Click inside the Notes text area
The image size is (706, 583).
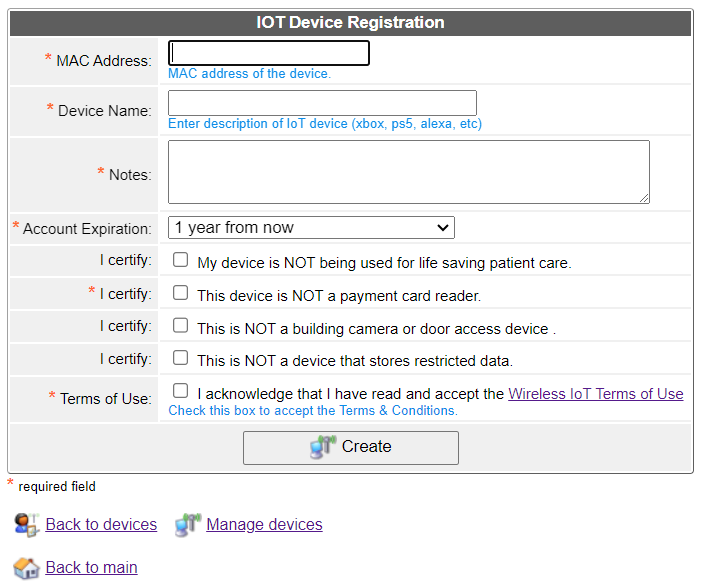point(408,172)
